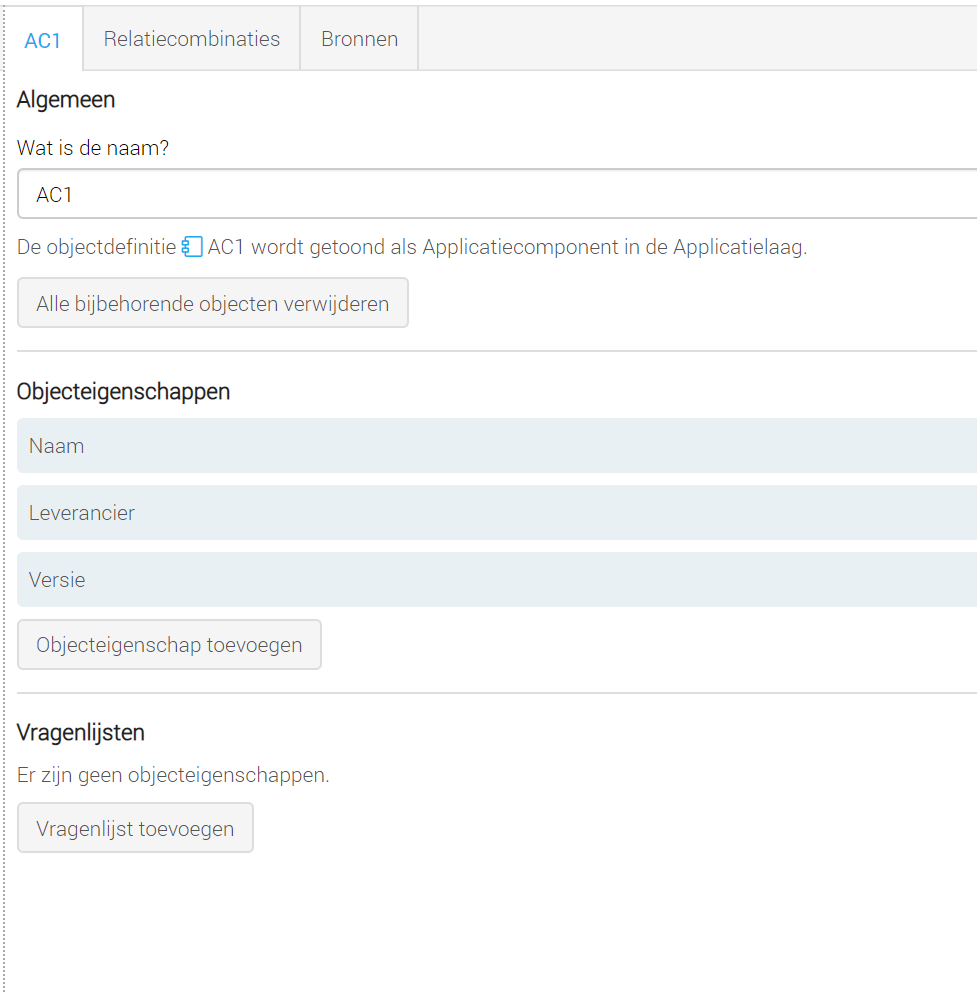Click 'Er zijn geen objecteigenschappen.' text
Screen dimensions: 977x993
pyautogui.click(x=173, y=775)
